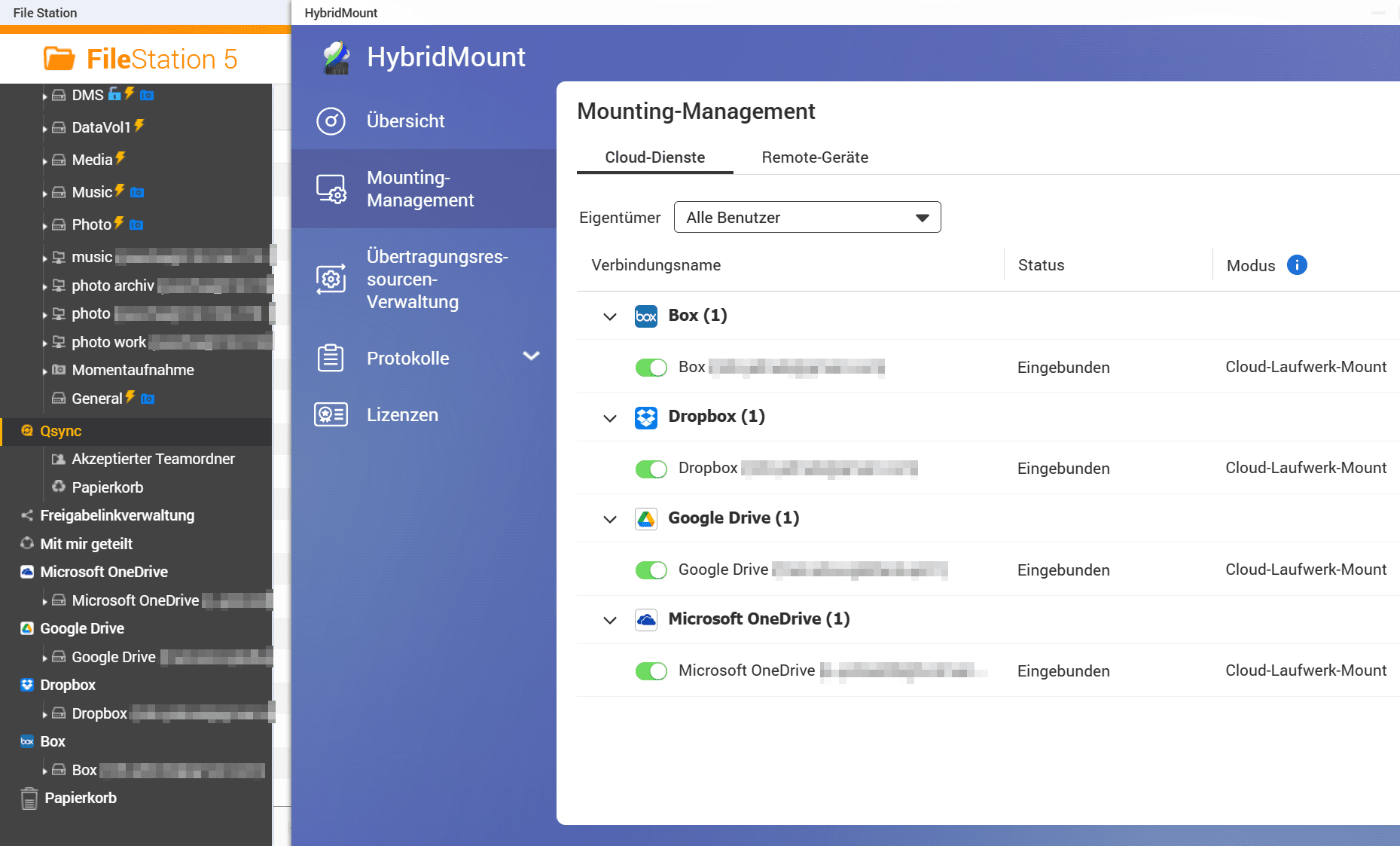The height and width of the screenshot is (846, 1400).
Task: Disable the Microsoft OneDrive connection switch
Action: tap(651, 671)
